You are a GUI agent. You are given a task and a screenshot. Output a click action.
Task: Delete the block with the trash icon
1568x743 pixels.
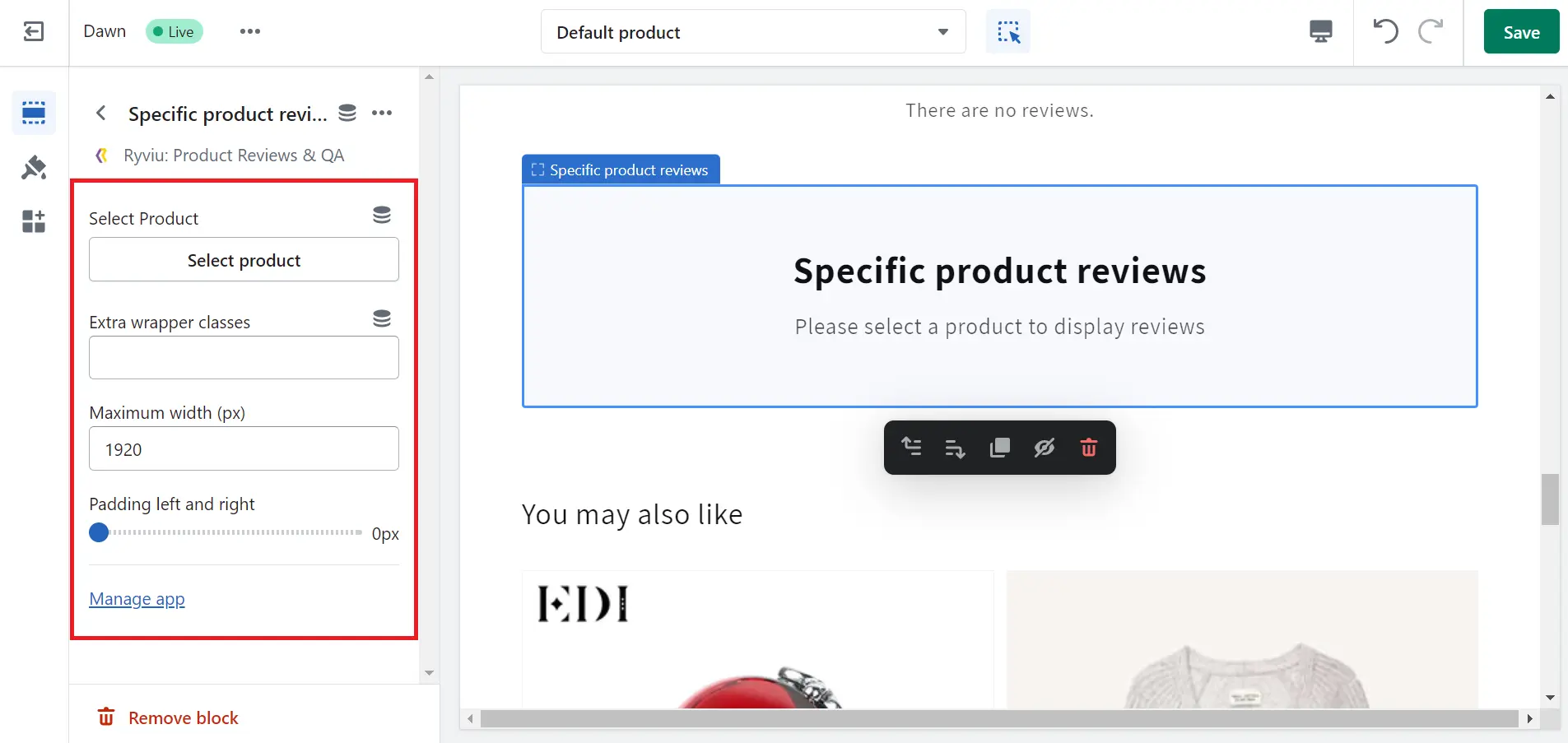point(1088,448)
